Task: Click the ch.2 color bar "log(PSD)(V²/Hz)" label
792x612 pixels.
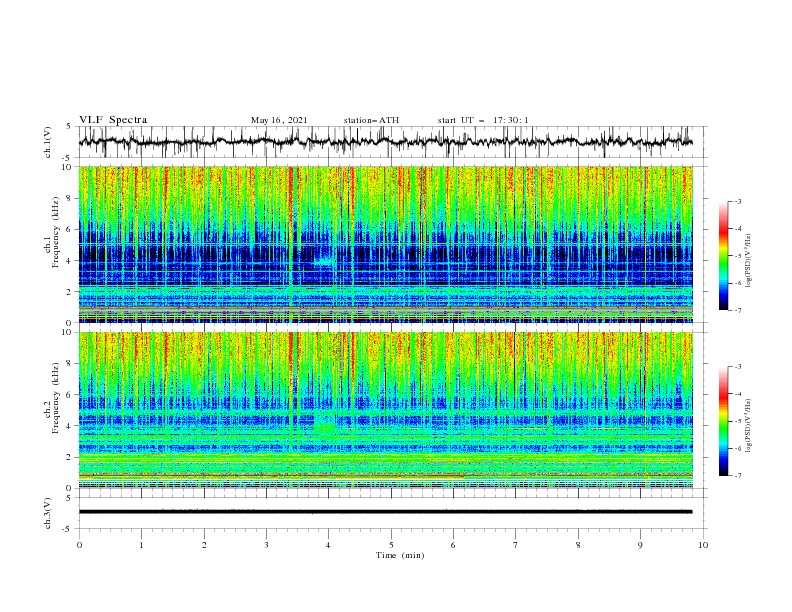Action: tap(749, 425)
